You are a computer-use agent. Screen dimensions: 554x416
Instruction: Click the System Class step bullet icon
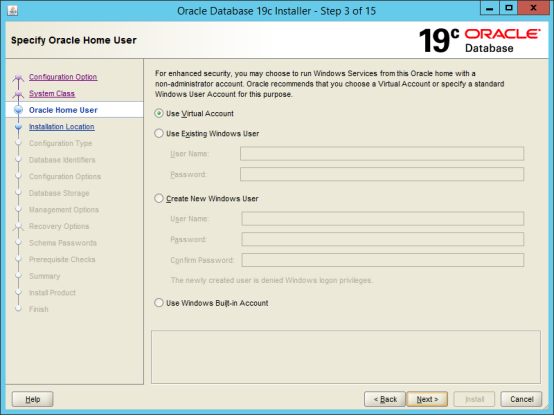pos(18,94)
